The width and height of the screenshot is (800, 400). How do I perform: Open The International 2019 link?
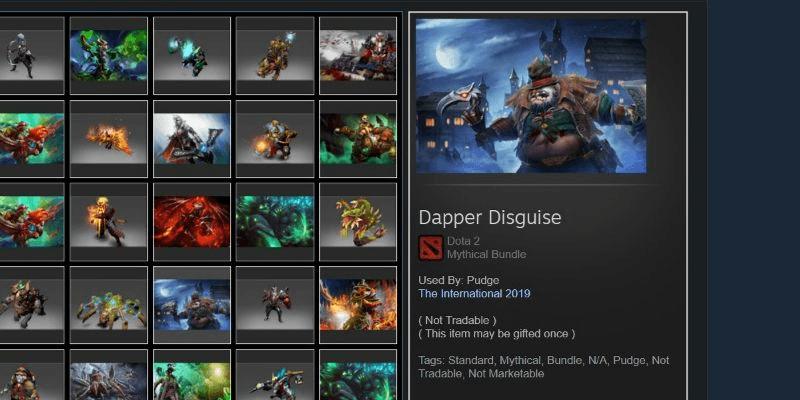pos(474,293)
